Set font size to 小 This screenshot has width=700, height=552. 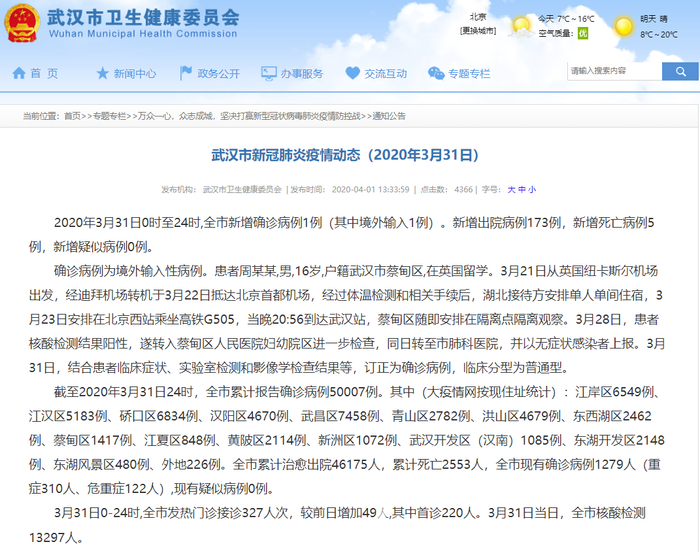(532, 190)
